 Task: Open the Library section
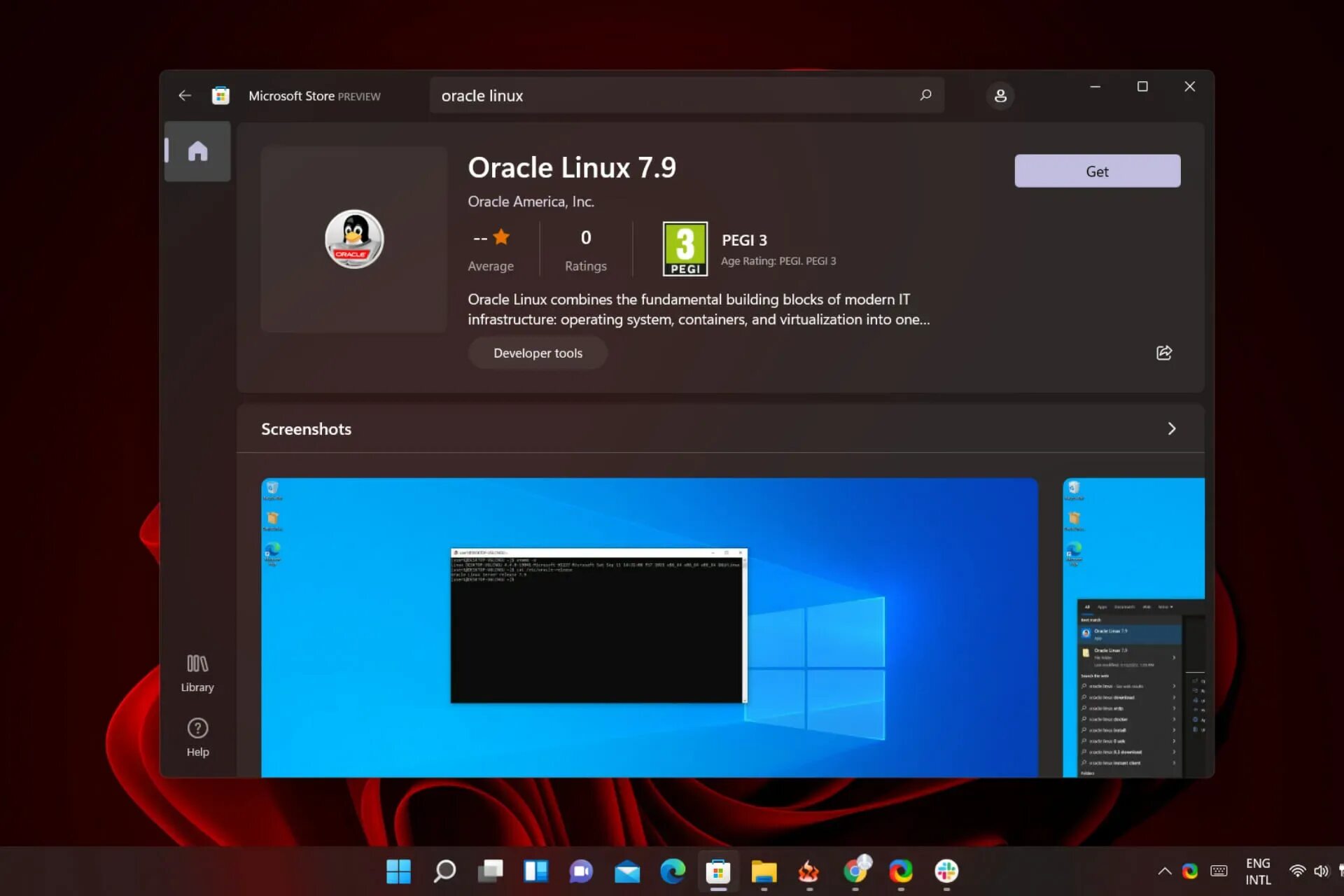coord(197,673)
